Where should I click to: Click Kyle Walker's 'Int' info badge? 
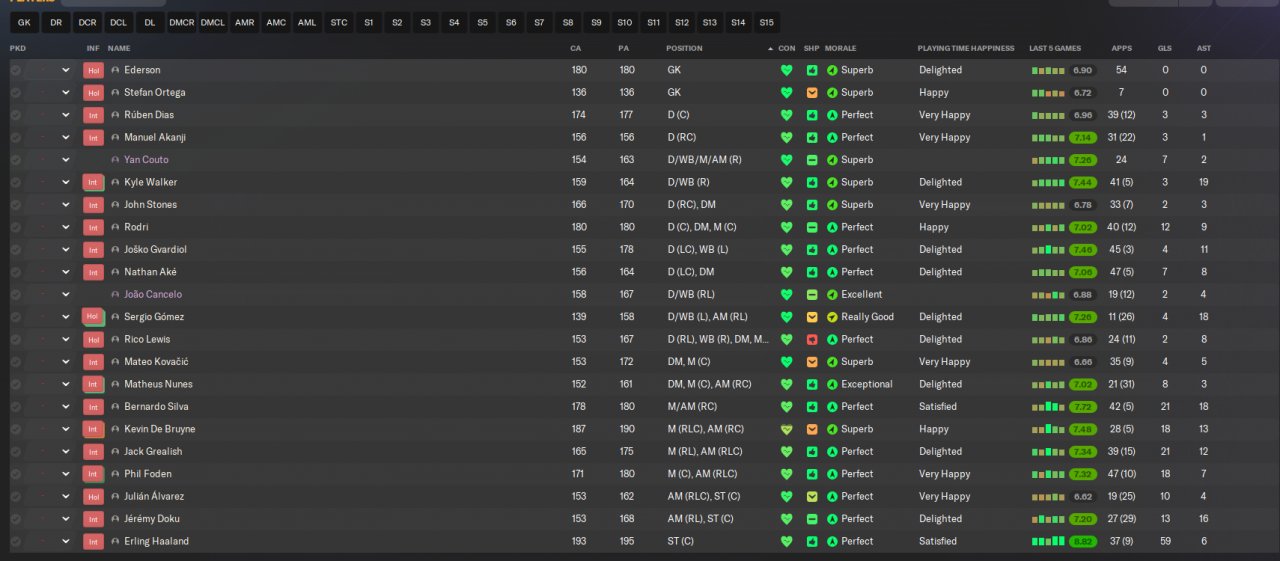point(93,182)
